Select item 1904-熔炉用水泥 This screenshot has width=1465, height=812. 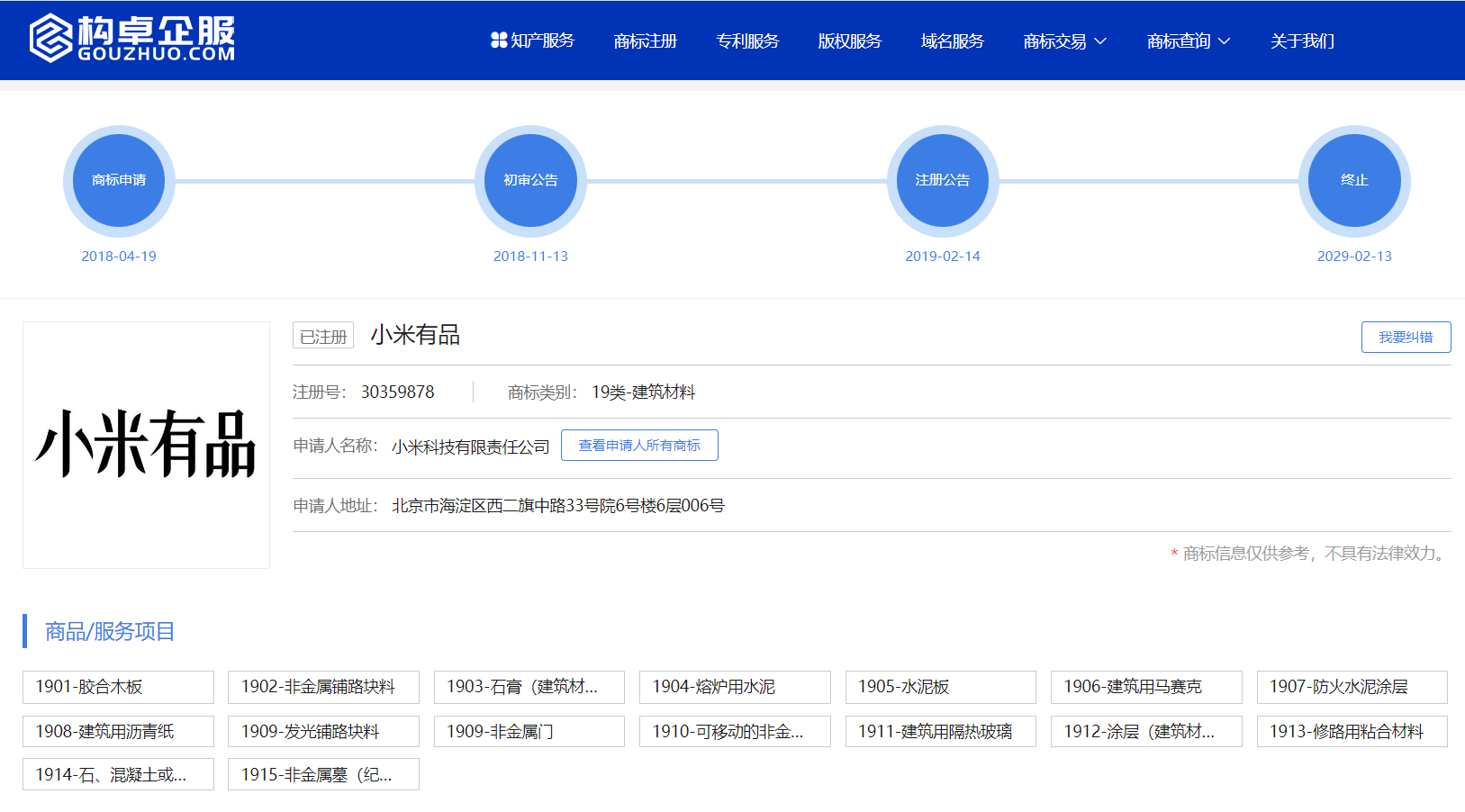click(x=735, y=687)
